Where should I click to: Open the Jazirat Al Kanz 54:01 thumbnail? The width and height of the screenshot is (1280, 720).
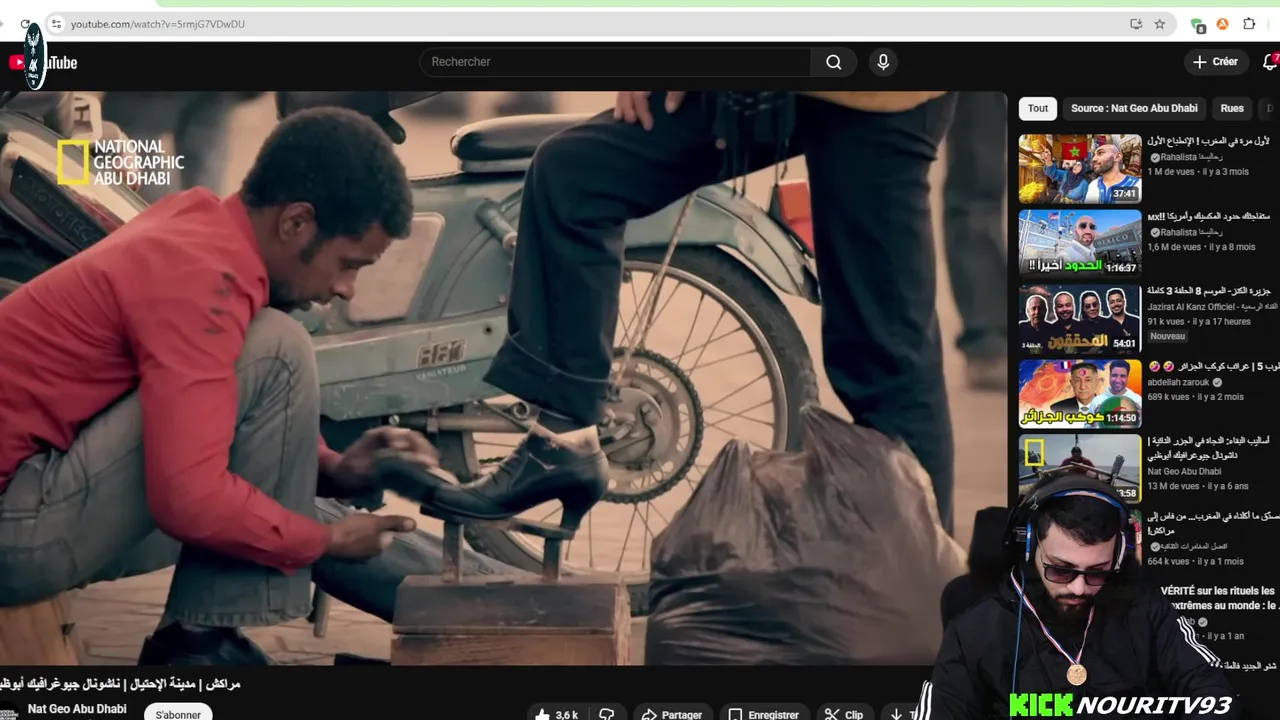[x=1080, y=318]
